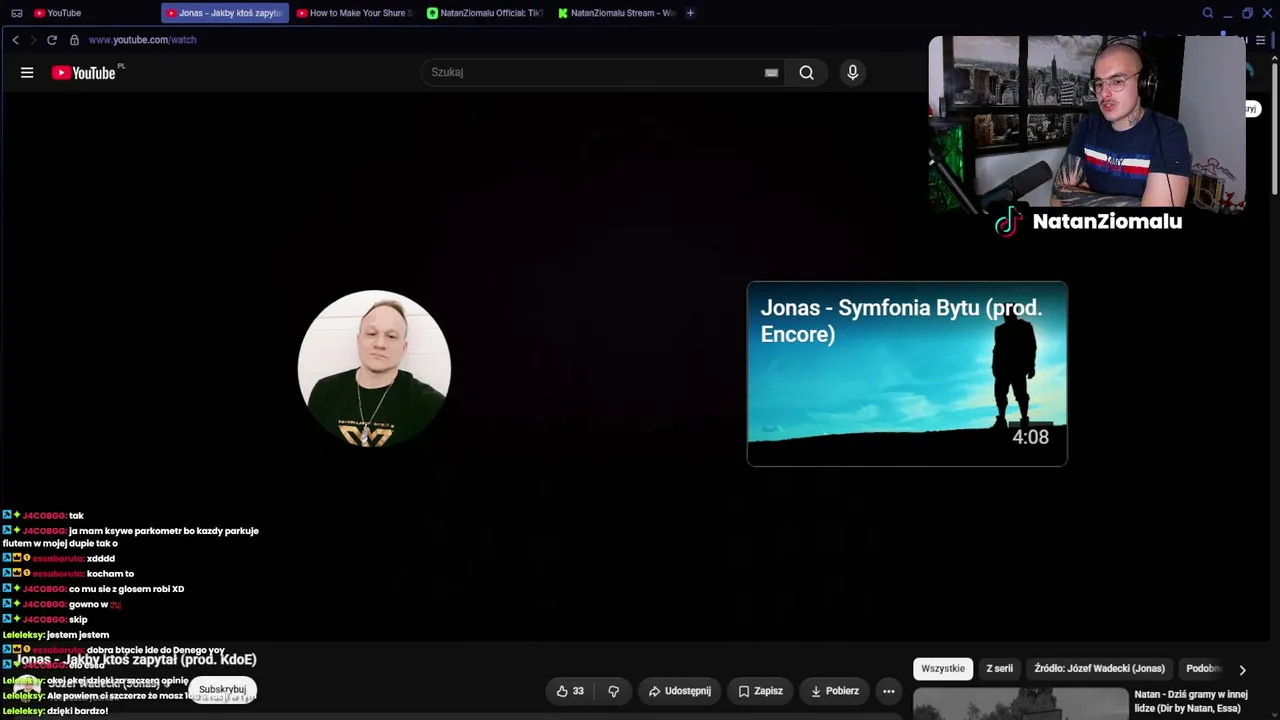Filter by 'Źródło: Józef Wadecki (Jonas)' chip
Image resolution: width=1280 pixels, height=720 pixels.
(x=1099, y=669)
